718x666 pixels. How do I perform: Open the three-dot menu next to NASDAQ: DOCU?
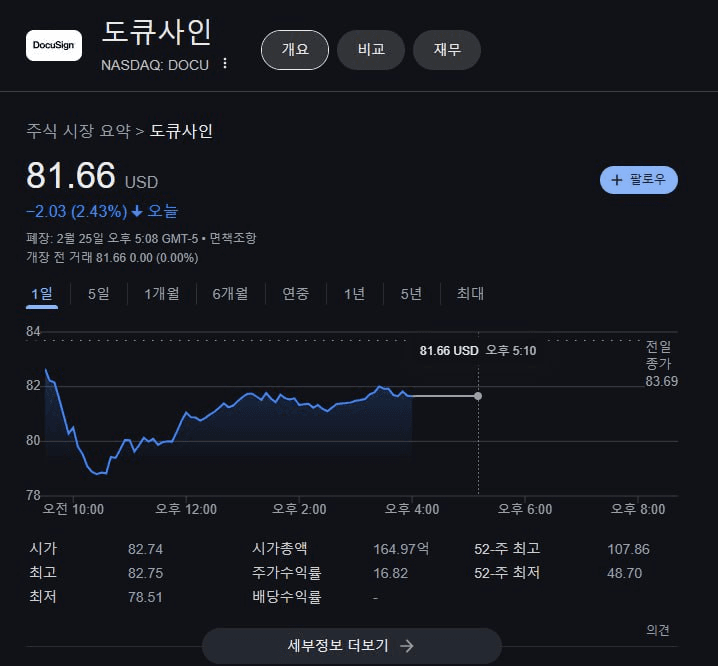coord(225,63)
